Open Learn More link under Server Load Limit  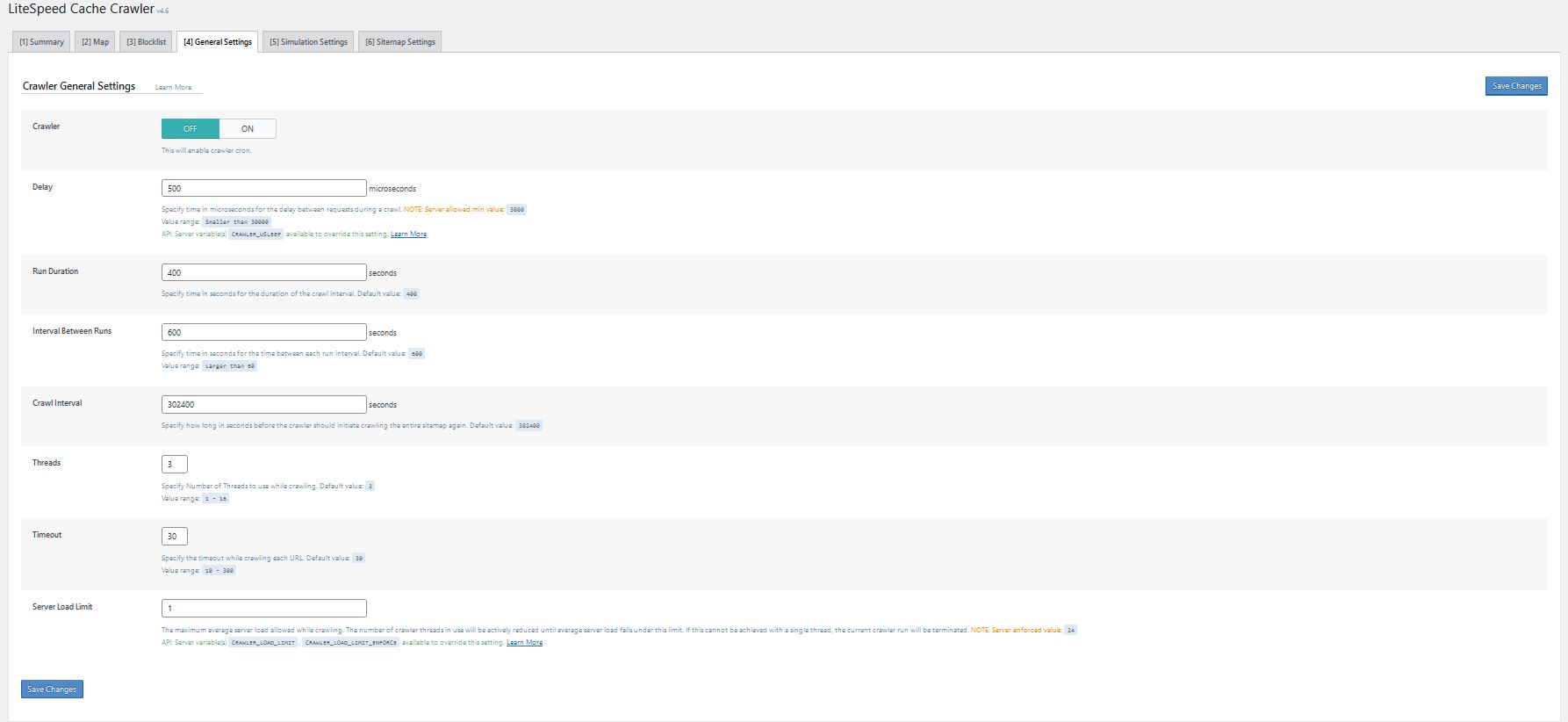[x=524, y=643]
